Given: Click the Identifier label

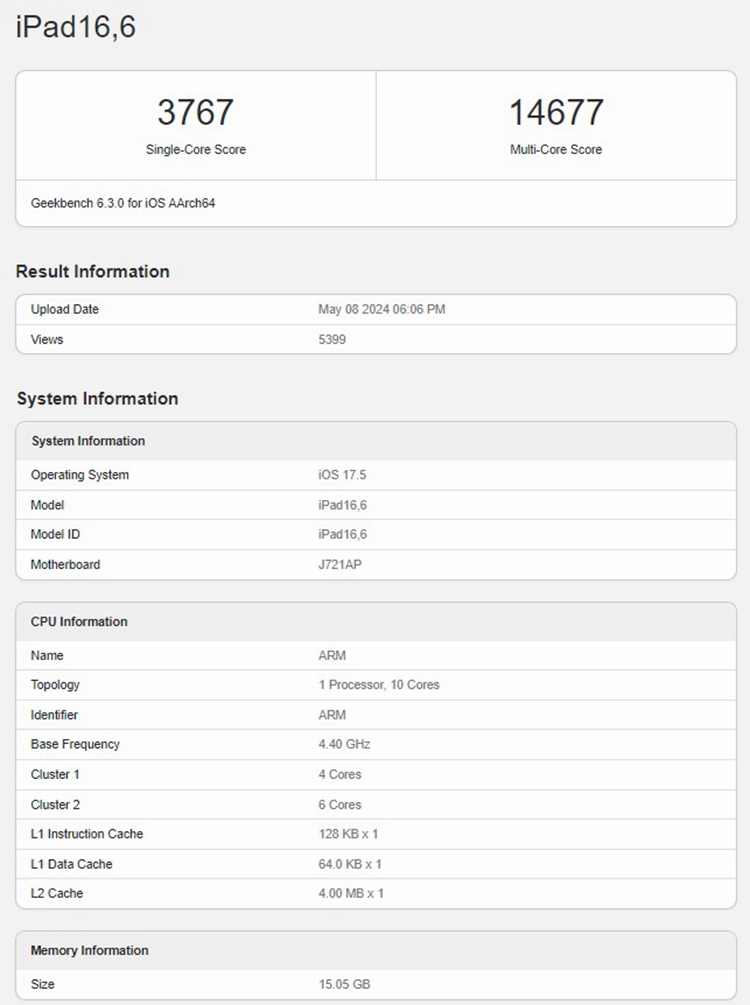Looking at the screenshot, I should click(x=54, y=715).
